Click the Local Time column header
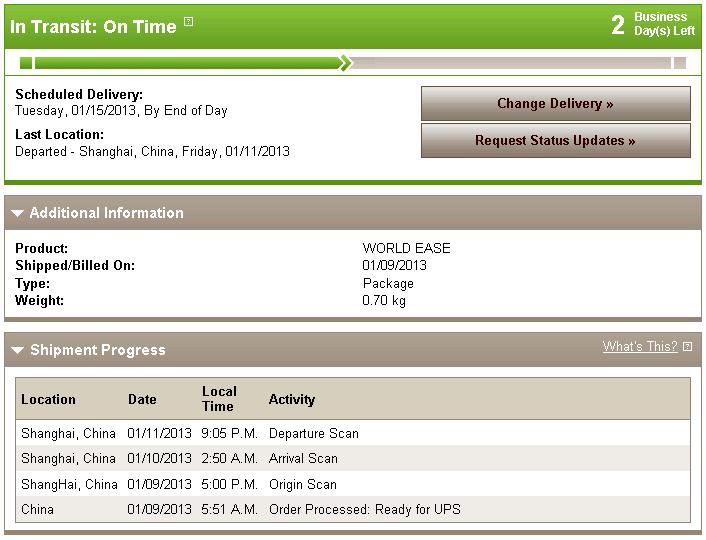This screenshot has height=540, width=706. [219, 399]
